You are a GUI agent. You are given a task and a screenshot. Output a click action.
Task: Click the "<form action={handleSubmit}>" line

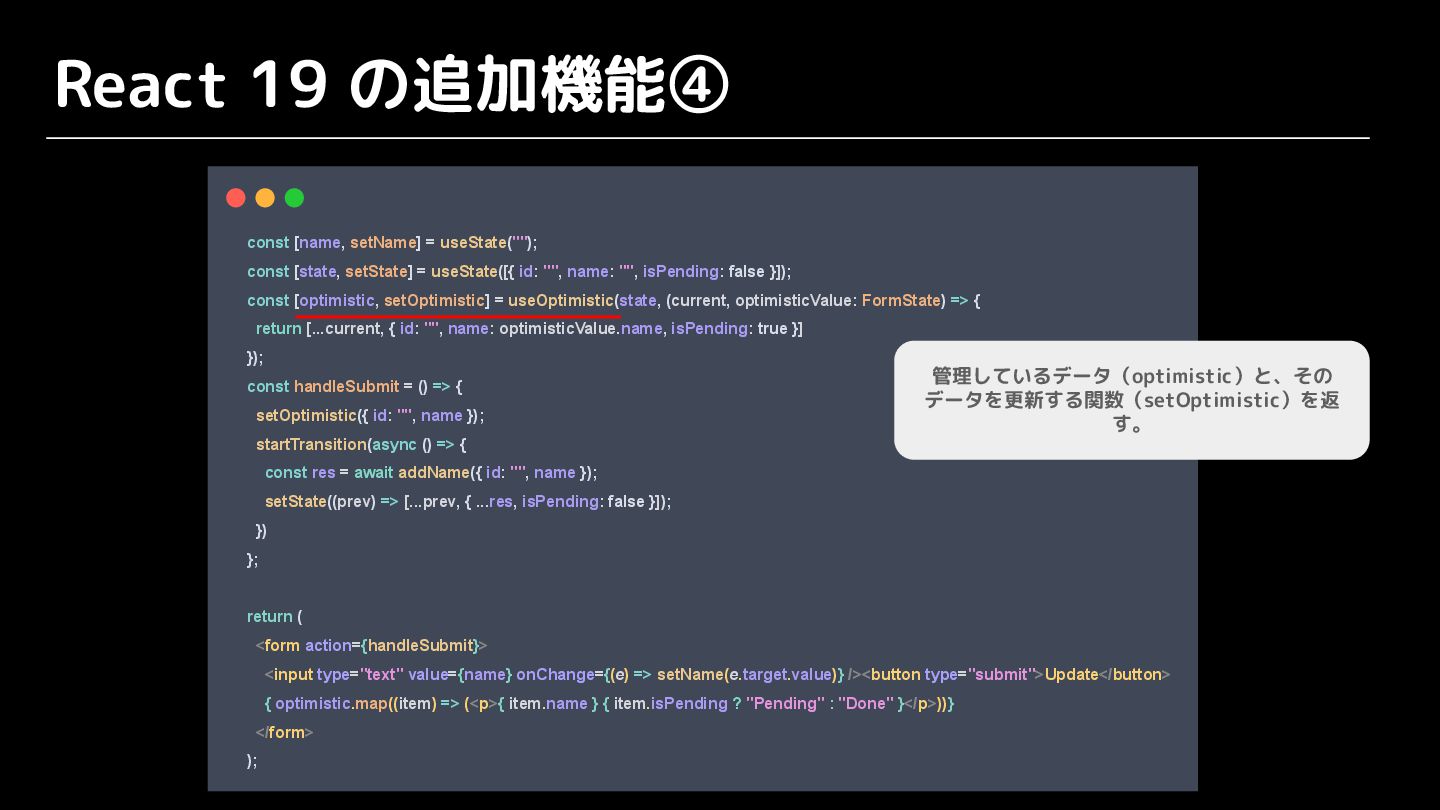pyautogui.click(x=371, y=645)
